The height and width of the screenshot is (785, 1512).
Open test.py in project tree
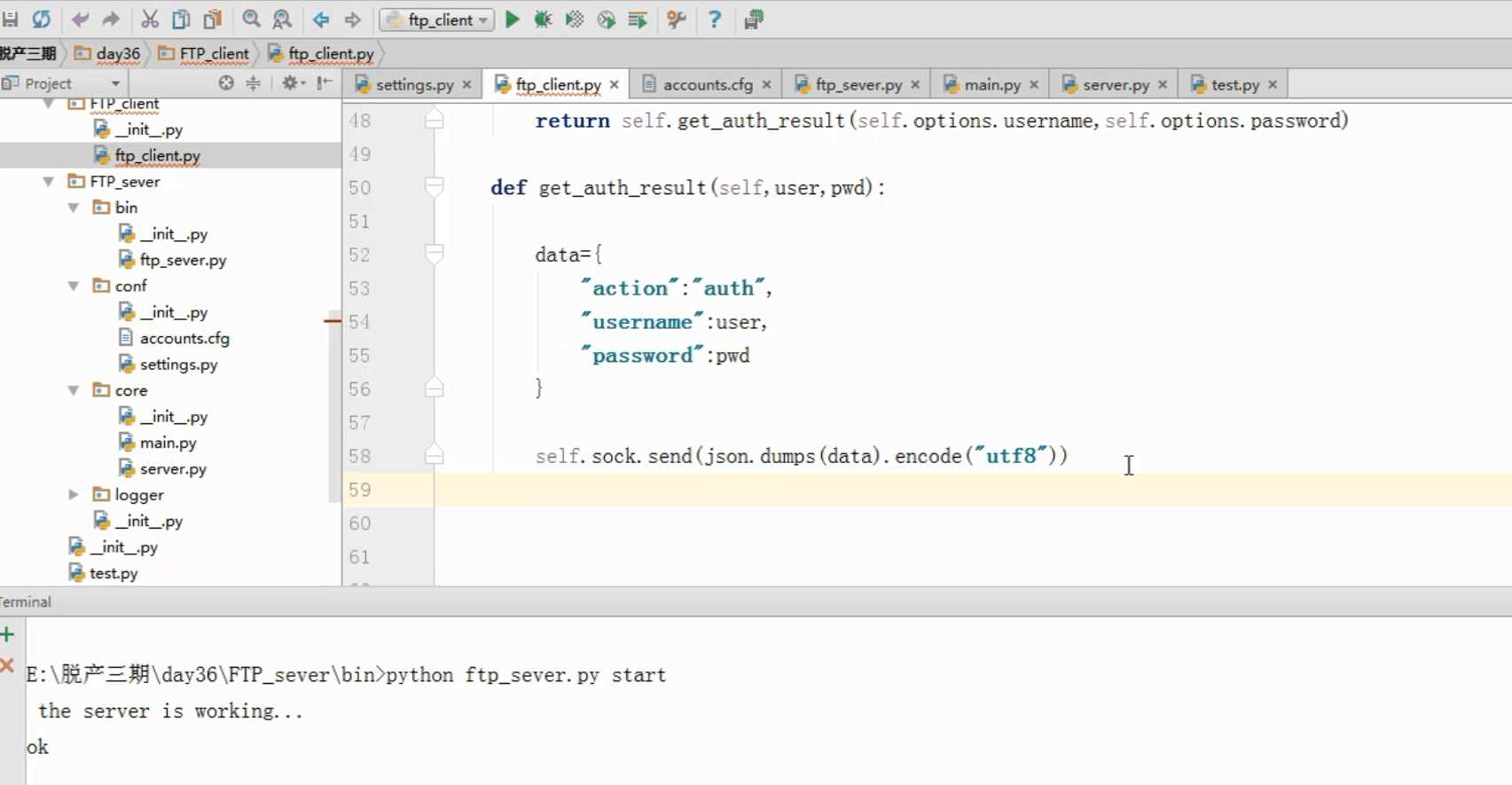pyautogui.click(x=114, y=573)
